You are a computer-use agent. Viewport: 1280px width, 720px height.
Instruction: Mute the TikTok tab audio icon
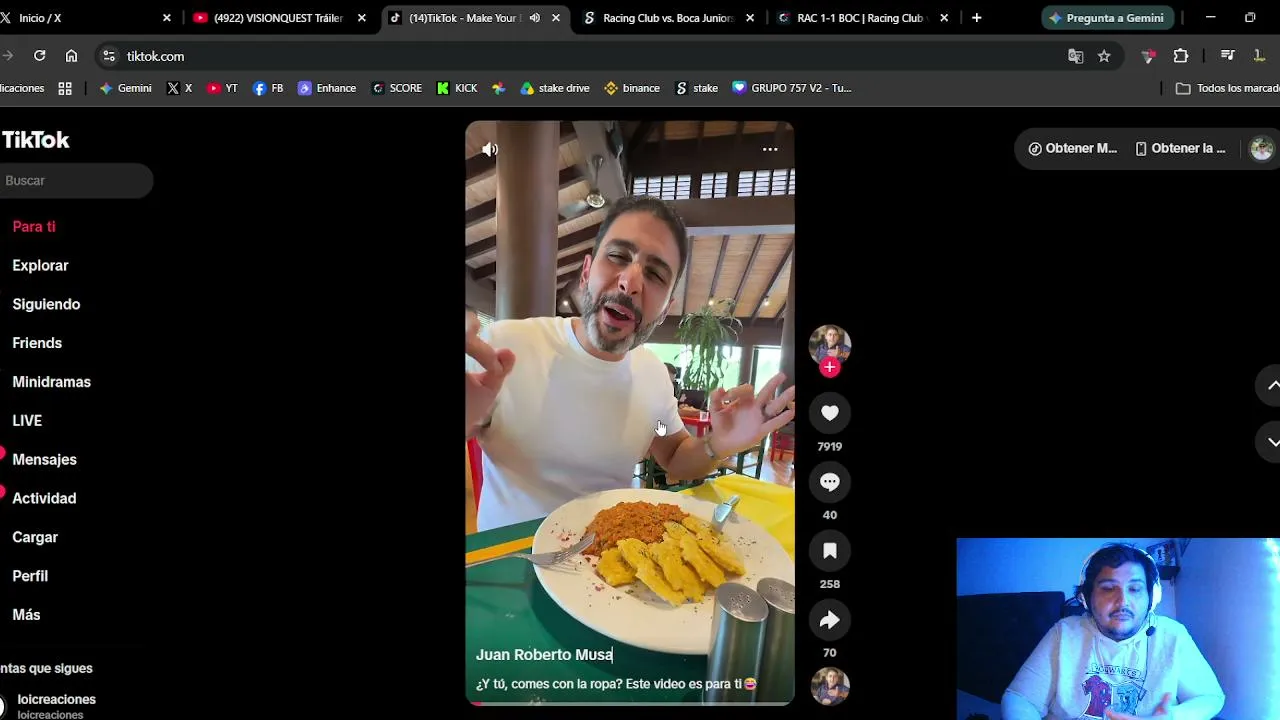pyautogui.click(x=535, y=18)
